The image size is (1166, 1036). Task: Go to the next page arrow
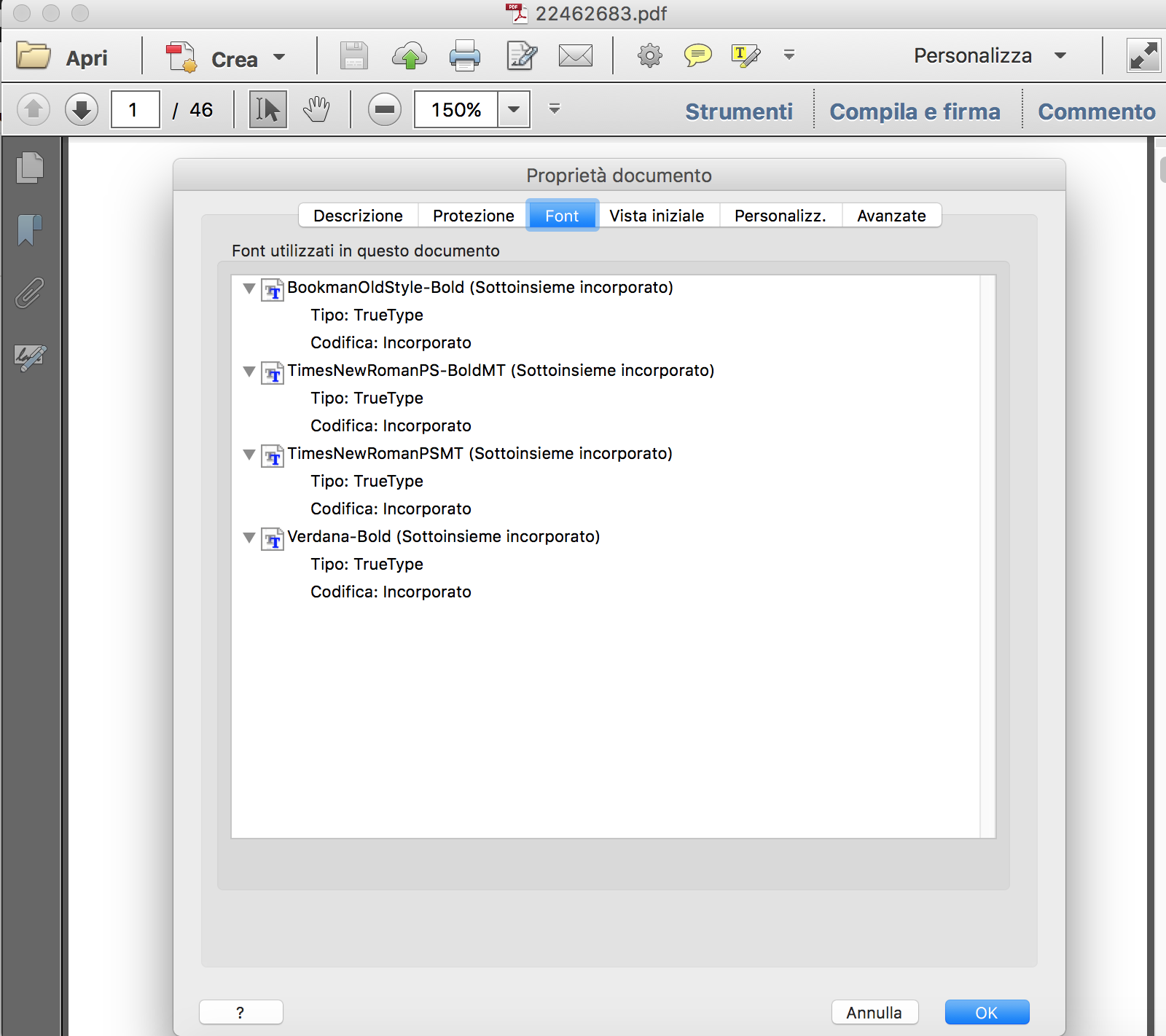click(x=82, y=110)
